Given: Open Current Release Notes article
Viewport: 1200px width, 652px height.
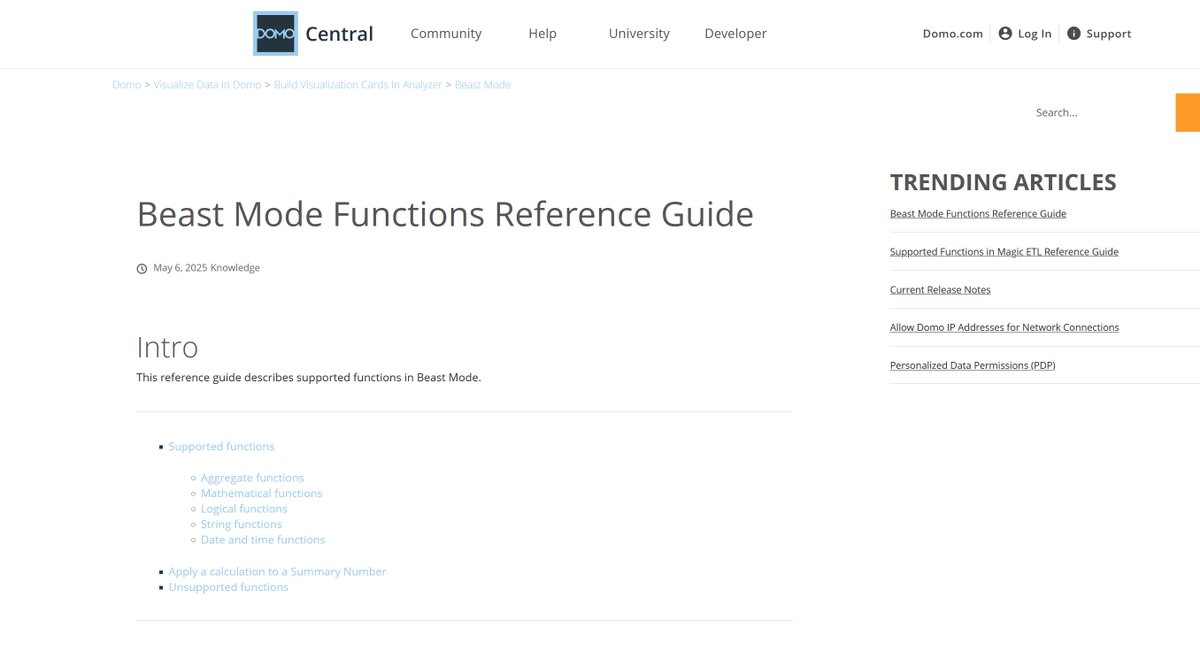Looking at the screenshot, I should click(940, 290).
